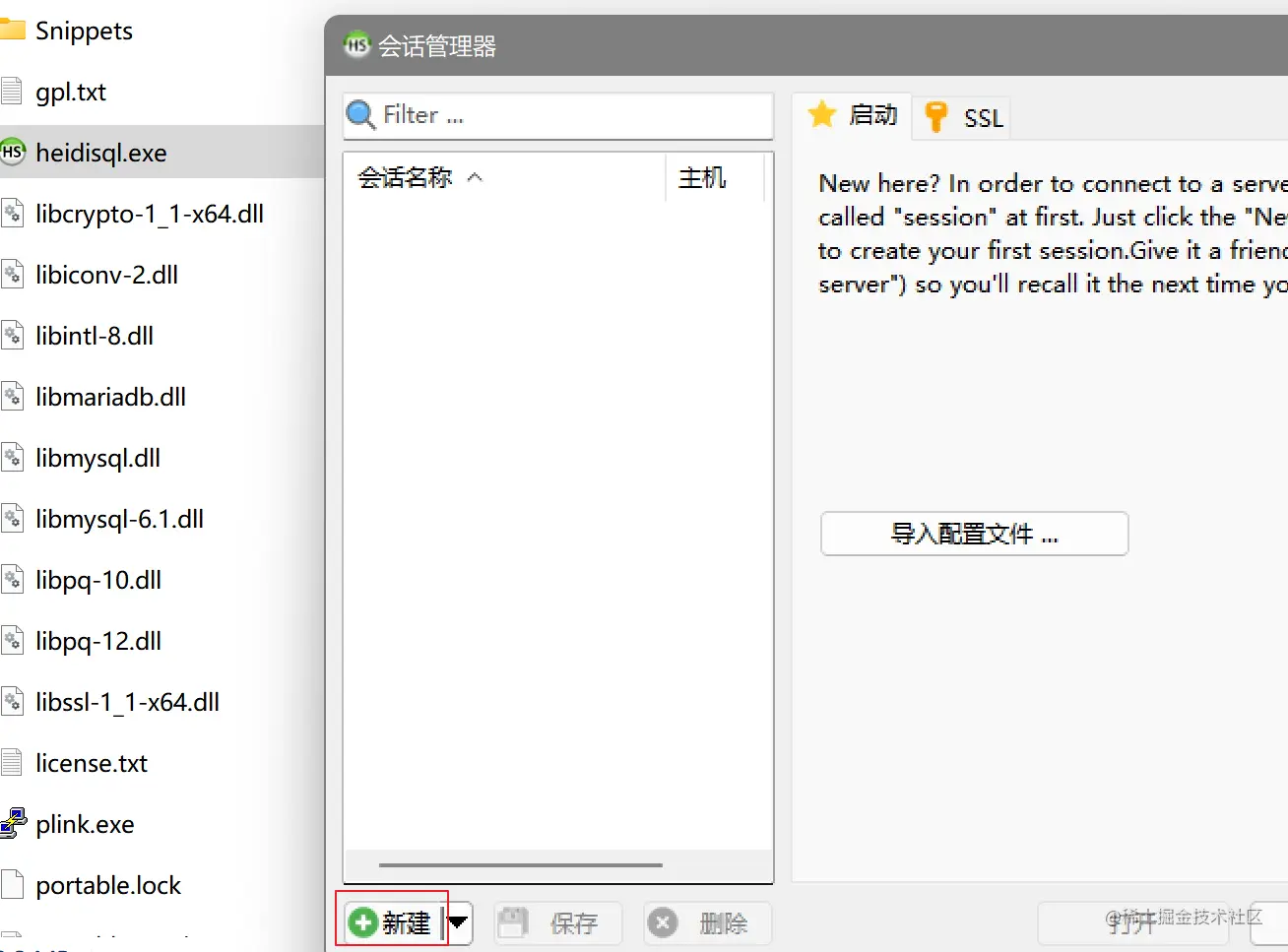Click the plink.exe computer icon
The height and width of the screenshot is (952, 1288).
(13, 823)
